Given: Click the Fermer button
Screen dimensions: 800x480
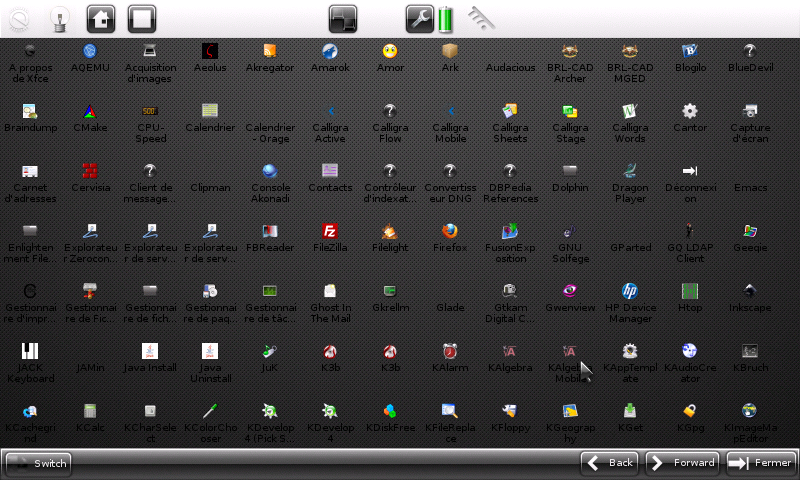Looking at the screenshot, I should [761, 463].
